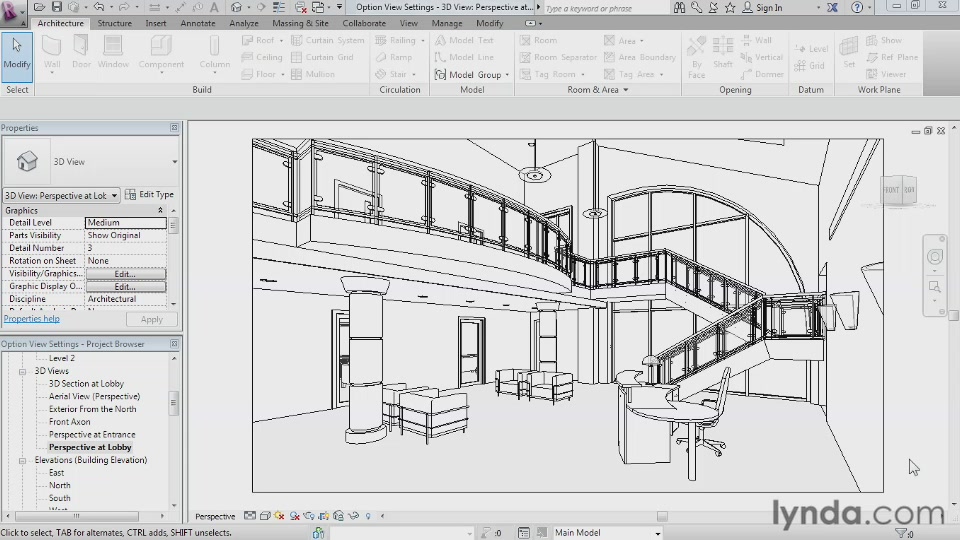Click the Favorites star icon

[x=730, y=7]
